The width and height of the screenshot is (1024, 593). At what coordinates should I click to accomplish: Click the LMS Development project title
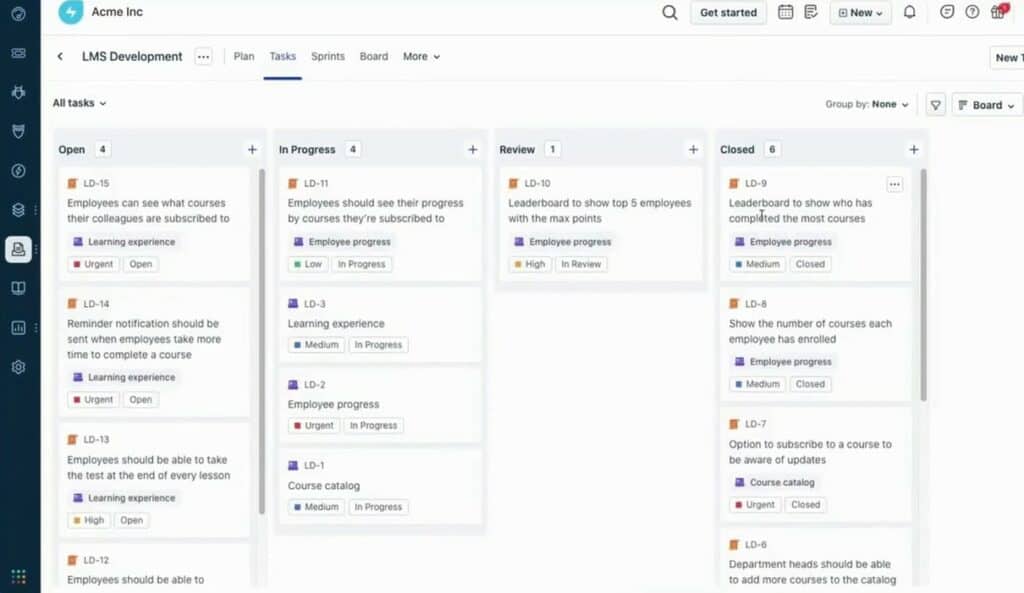coord(132,57)
